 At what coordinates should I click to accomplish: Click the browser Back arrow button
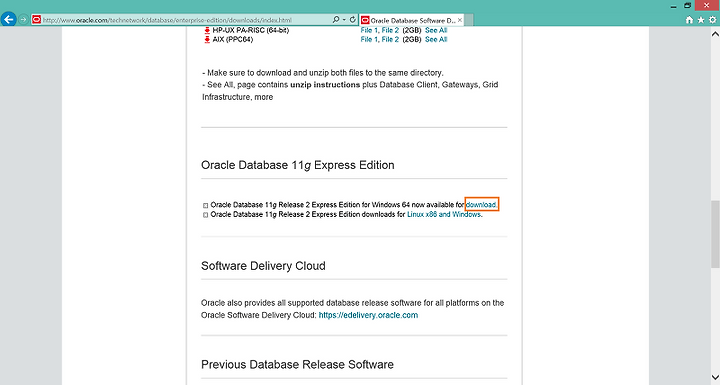click(9, 19)
